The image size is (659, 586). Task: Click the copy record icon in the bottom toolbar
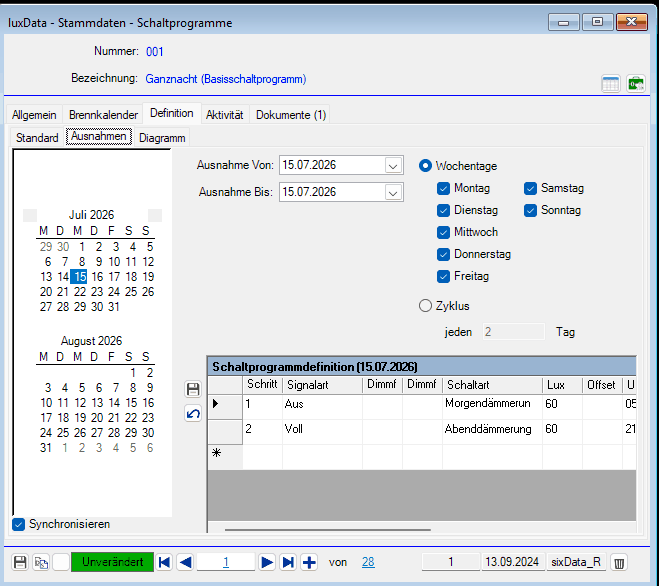pos(41,562)
